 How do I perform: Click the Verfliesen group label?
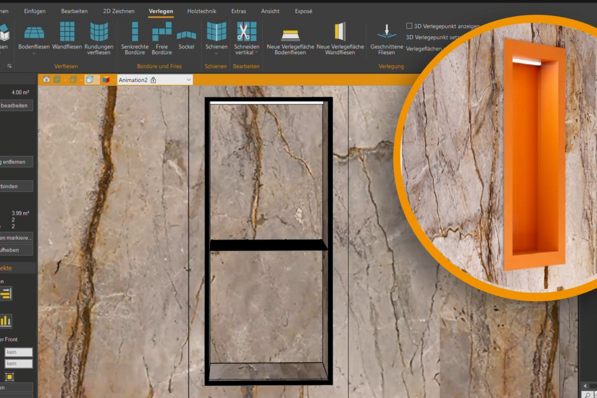pos(66,66)
